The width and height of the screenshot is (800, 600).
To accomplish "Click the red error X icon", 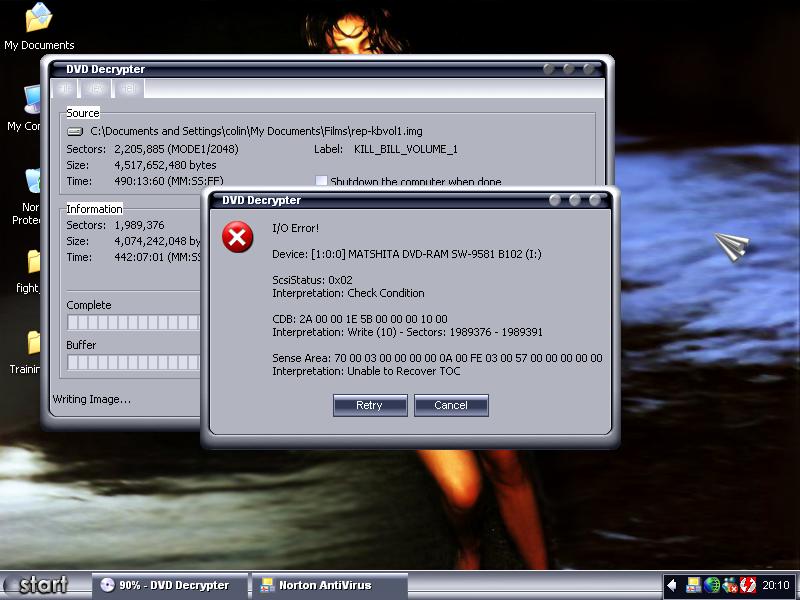I will pyautogui.click(x=237, y=237).
